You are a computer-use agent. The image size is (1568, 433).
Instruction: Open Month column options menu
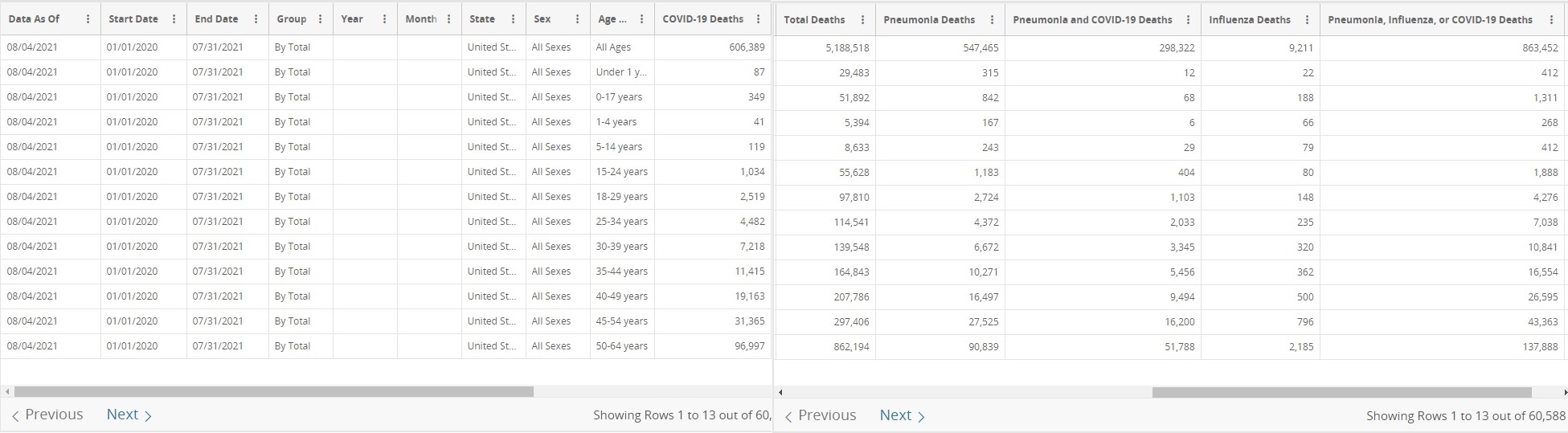pos(448,19)
